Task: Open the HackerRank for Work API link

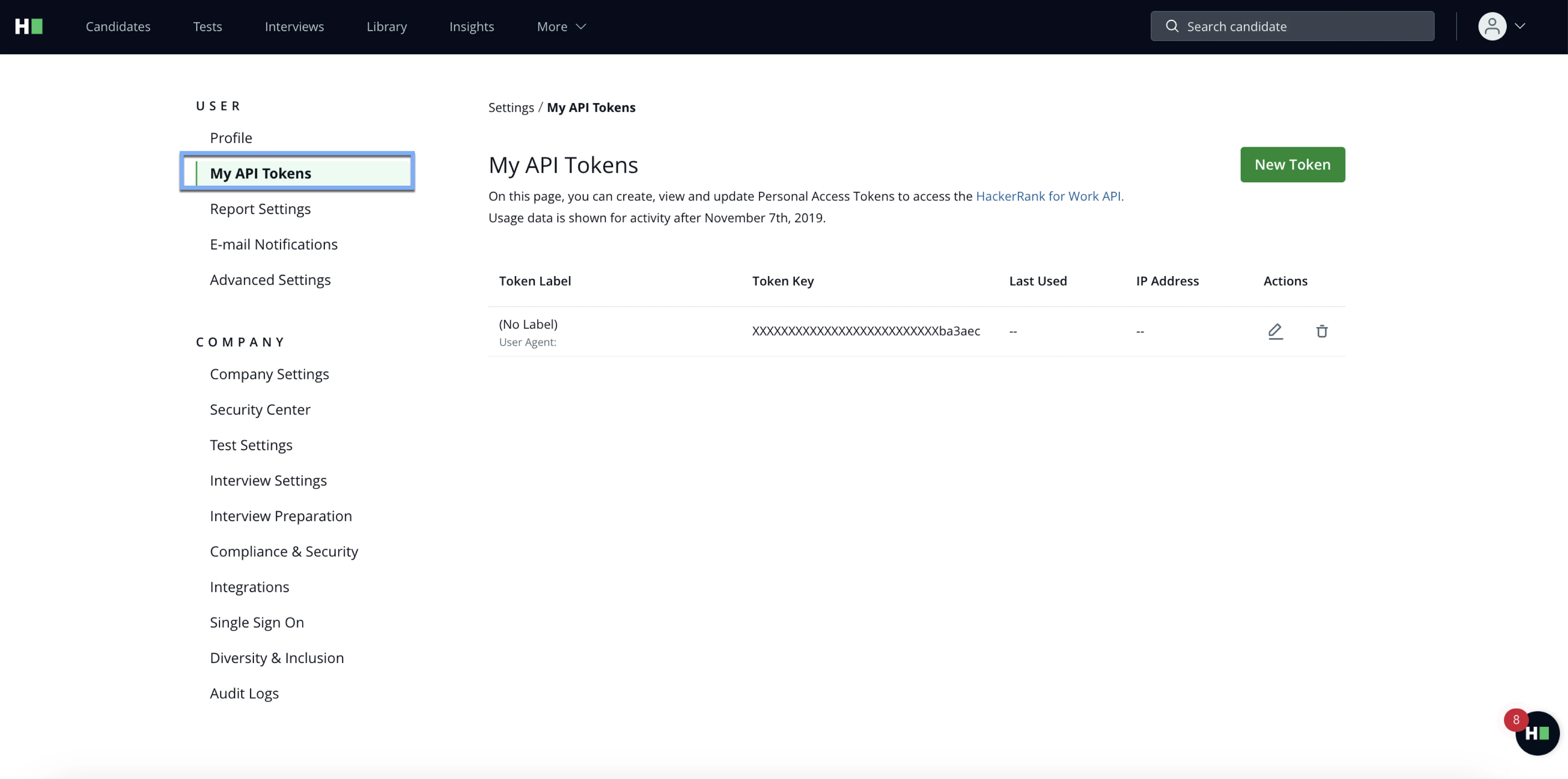Action: coord(1049,196)
